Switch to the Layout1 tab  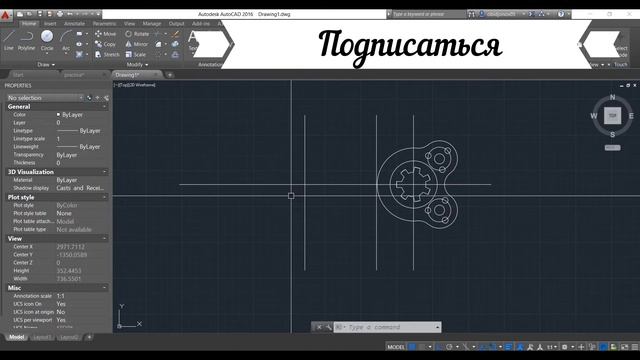(42, 337)
